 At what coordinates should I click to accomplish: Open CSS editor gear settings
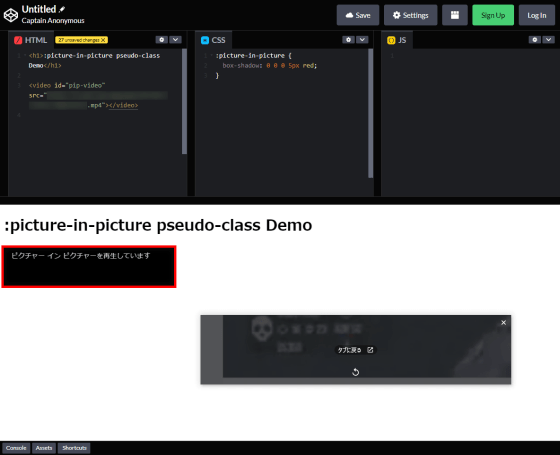point(348,40)
